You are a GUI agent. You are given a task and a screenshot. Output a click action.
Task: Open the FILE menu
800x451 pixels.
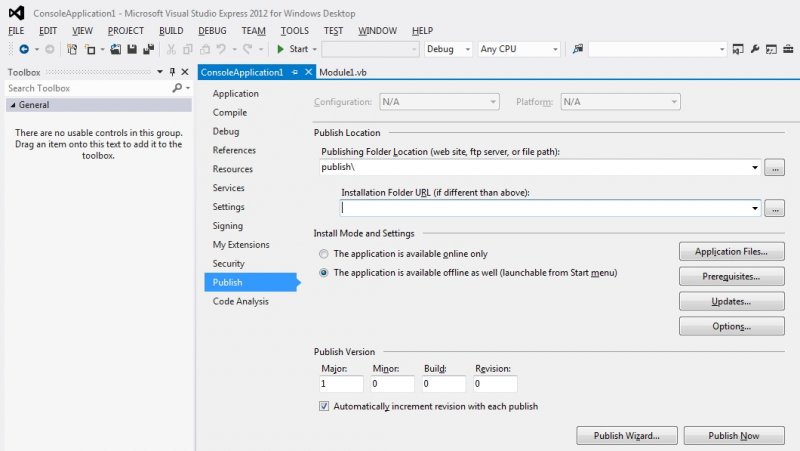[x=16, y=31]
